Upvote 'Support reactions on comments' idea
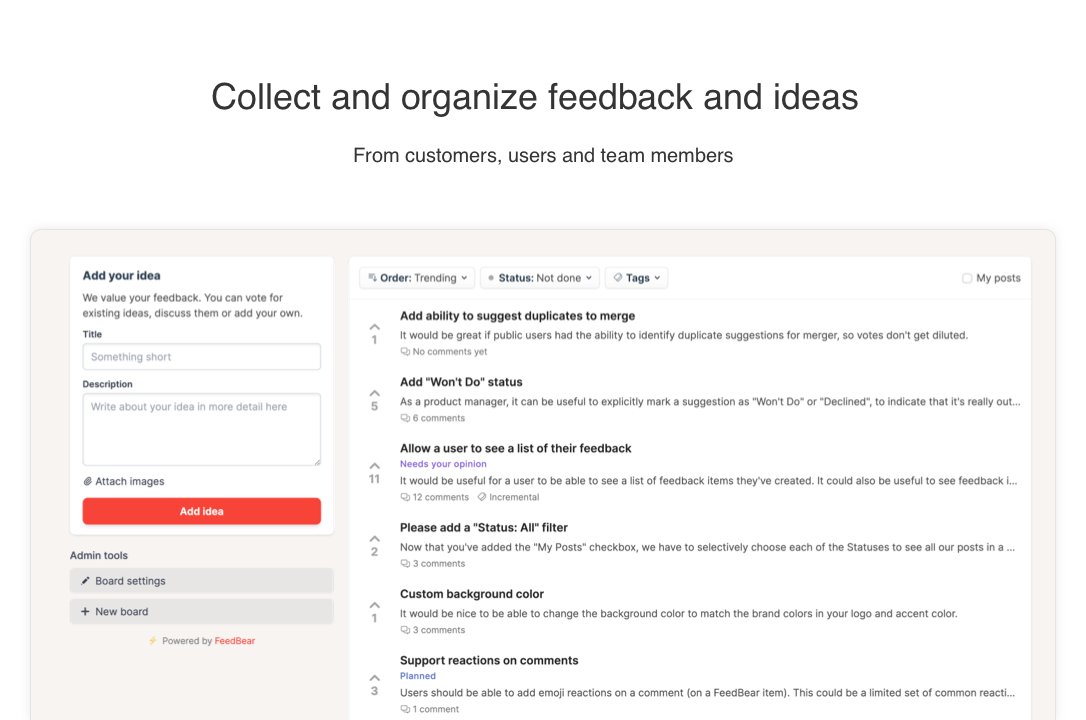Image resolution: width=1086 pixels, height=720 pixels. (374, 677)
